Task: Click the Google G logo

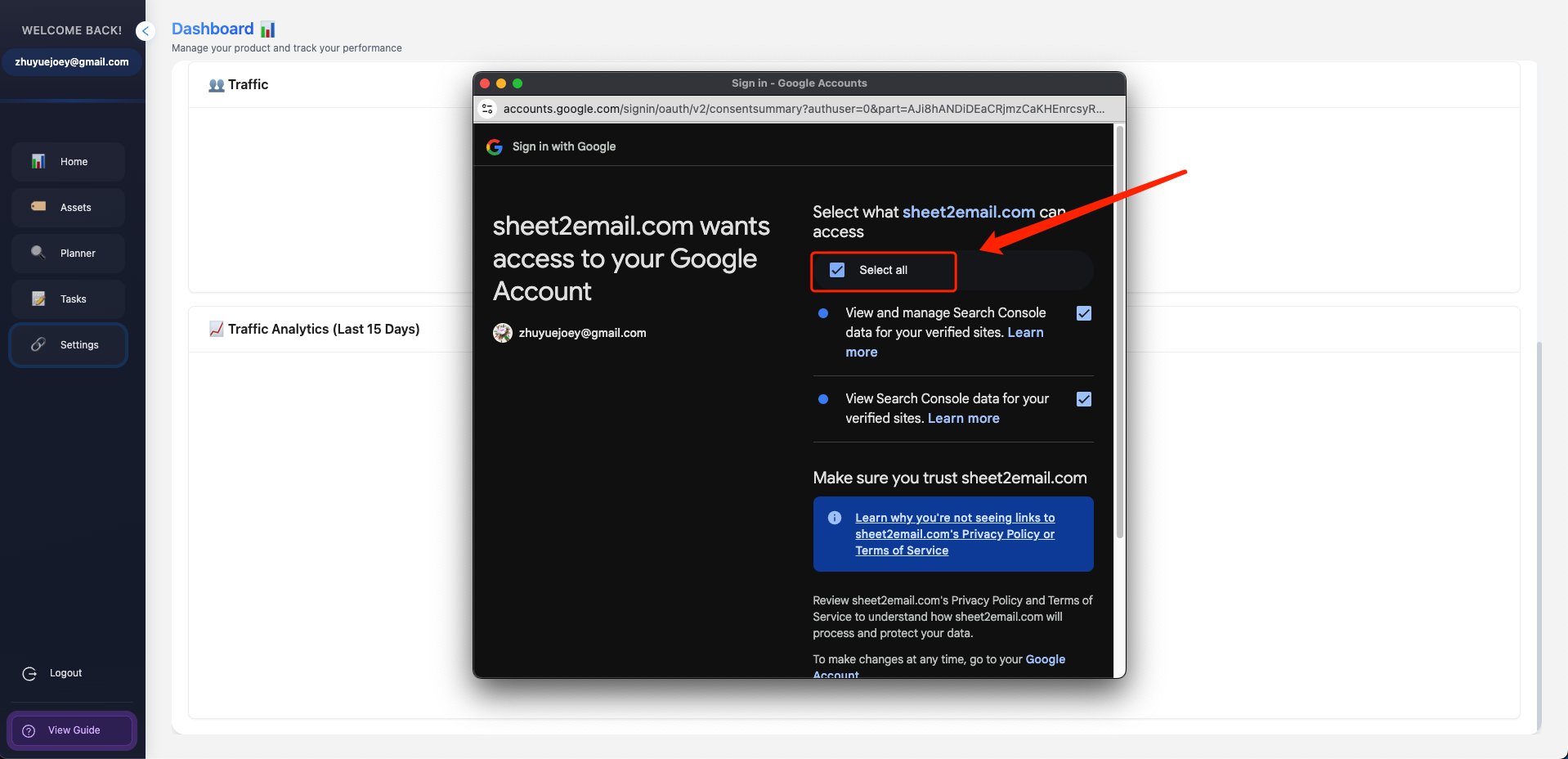Action: [495, 147]
